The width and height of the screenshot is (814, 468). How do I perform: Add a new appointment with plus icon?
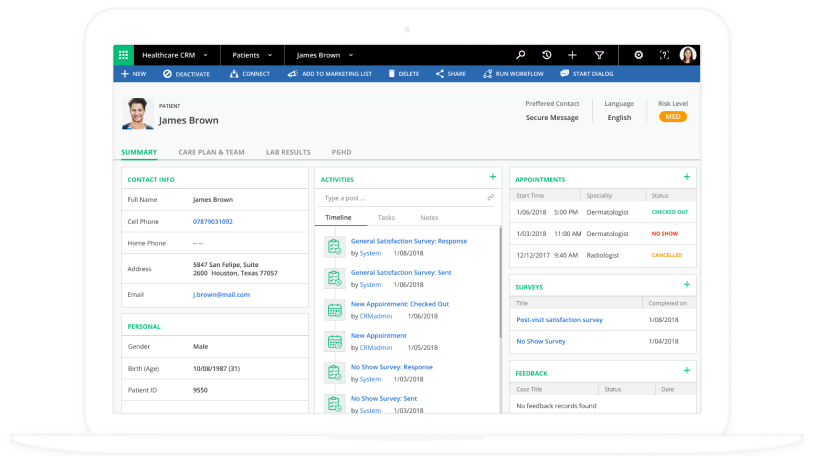click(x=686, y=177)
